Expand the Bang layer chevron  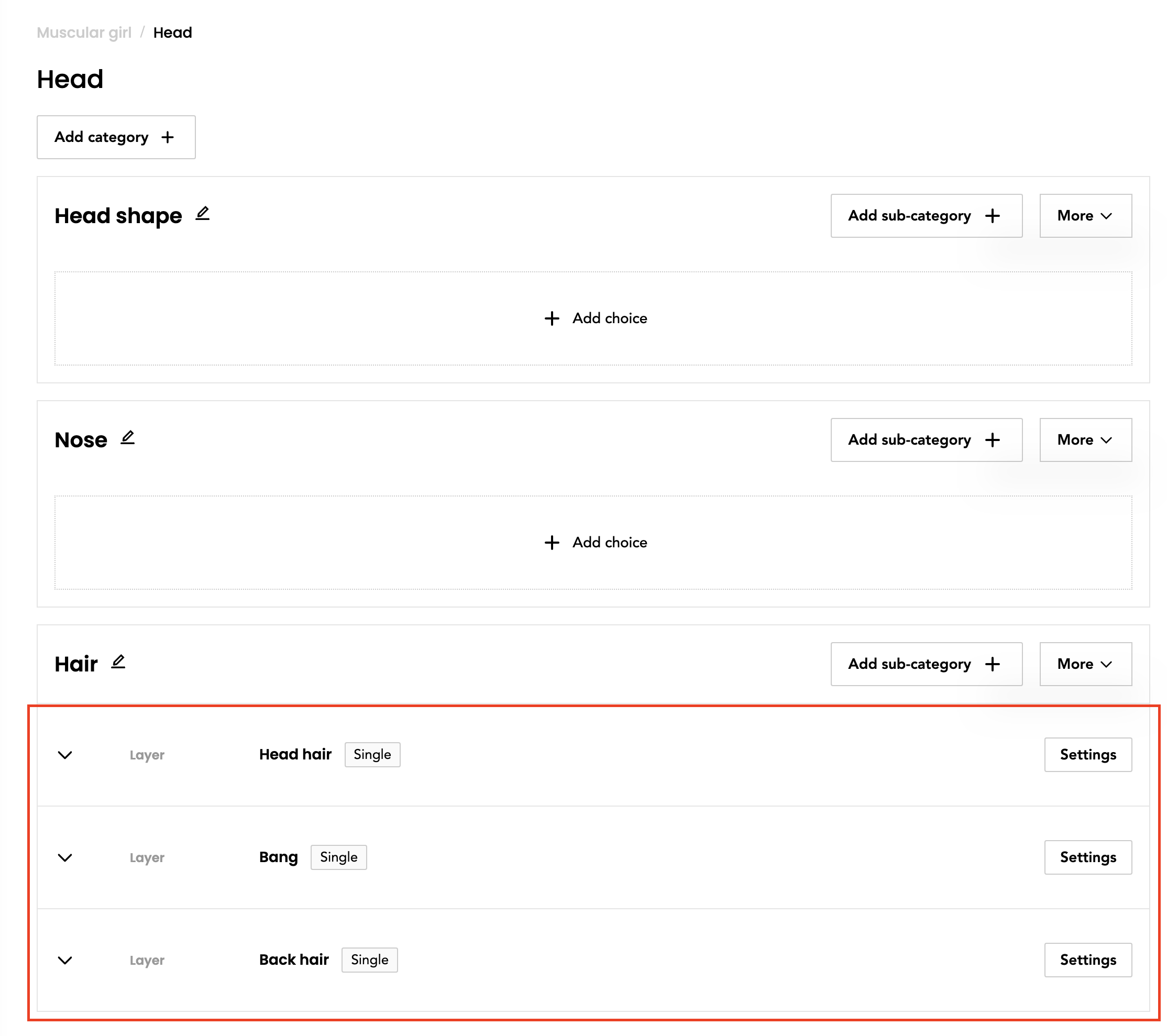point(65,857)
